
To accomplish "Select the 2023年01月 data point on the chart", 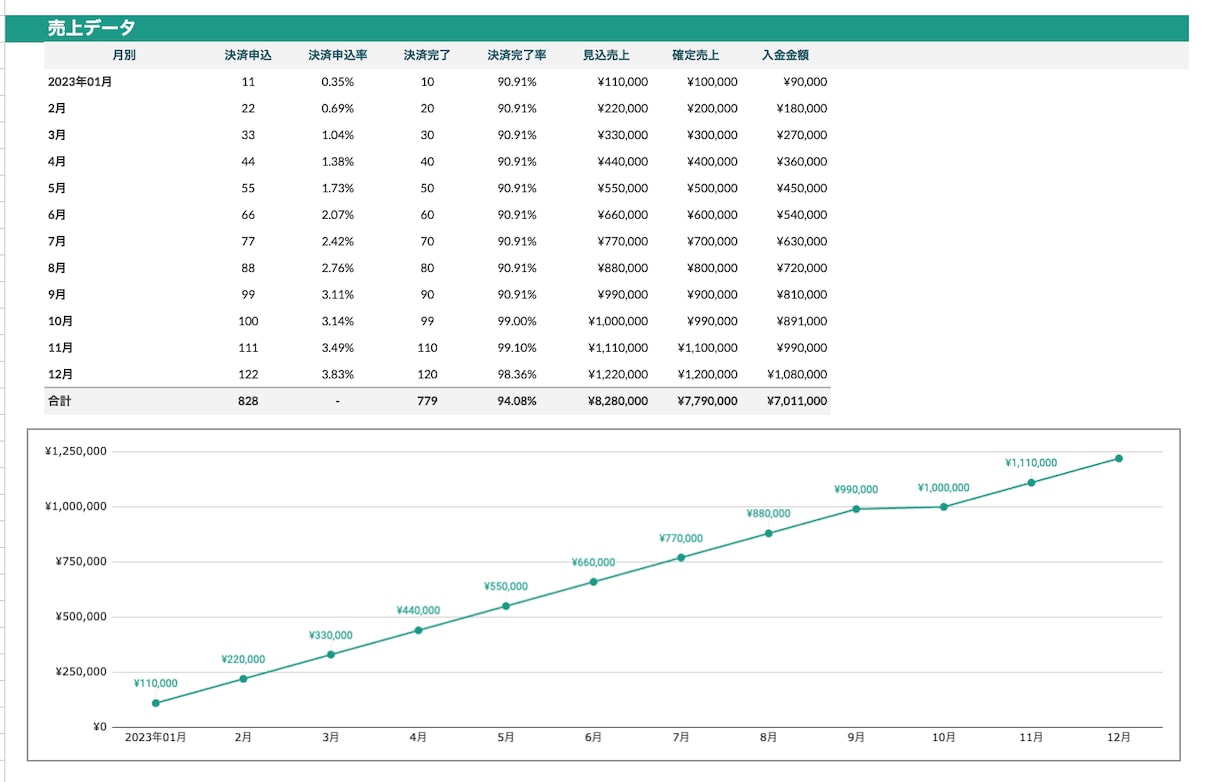I will click(x=156, y=703).
